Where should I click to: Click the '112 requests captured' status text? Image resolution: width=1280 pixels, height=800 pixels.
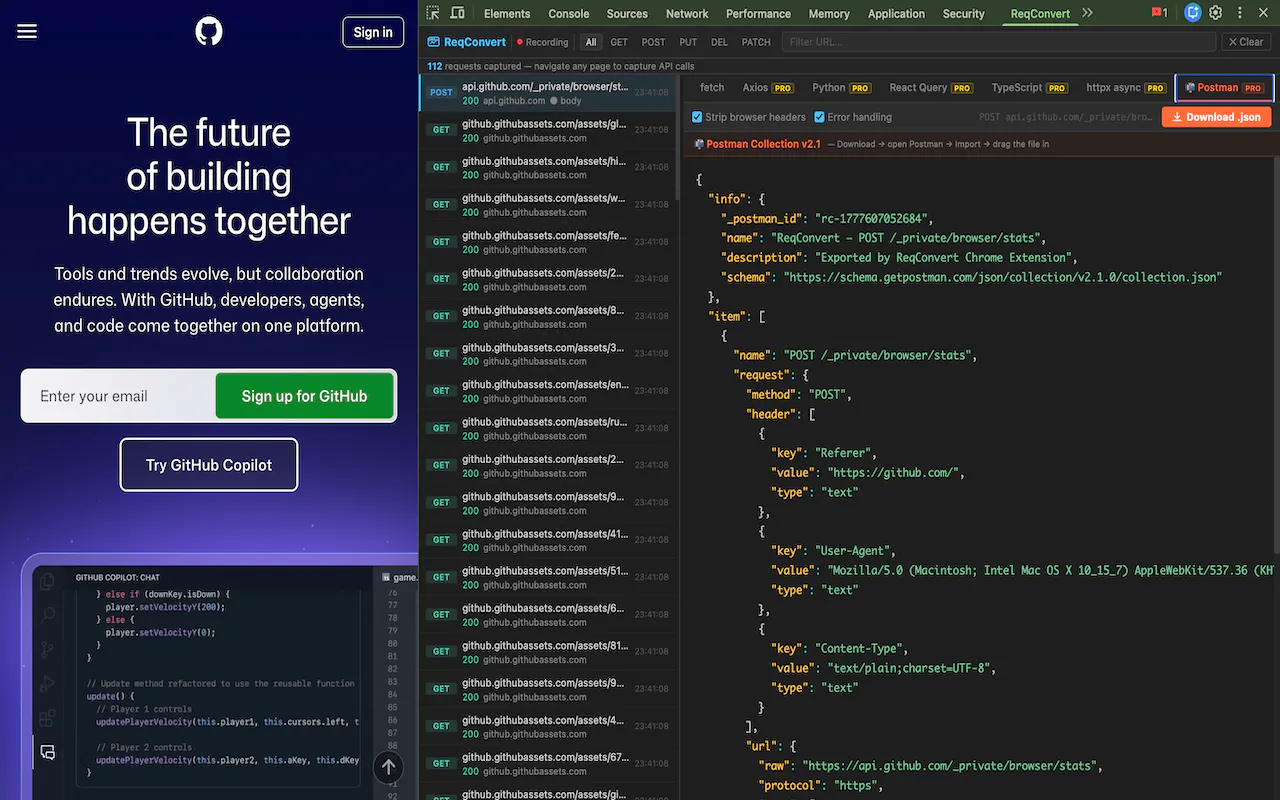561,66
